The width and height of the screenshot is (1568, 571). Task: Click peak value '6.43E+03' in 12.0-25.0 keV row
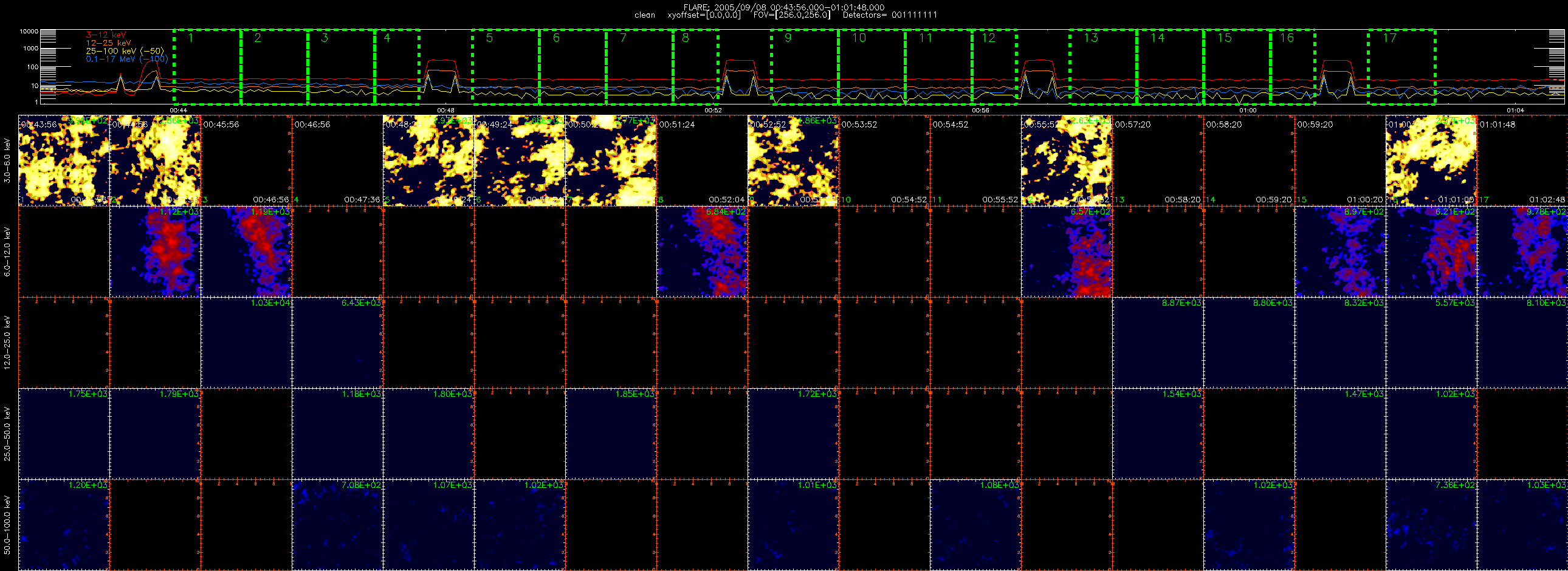362,303
